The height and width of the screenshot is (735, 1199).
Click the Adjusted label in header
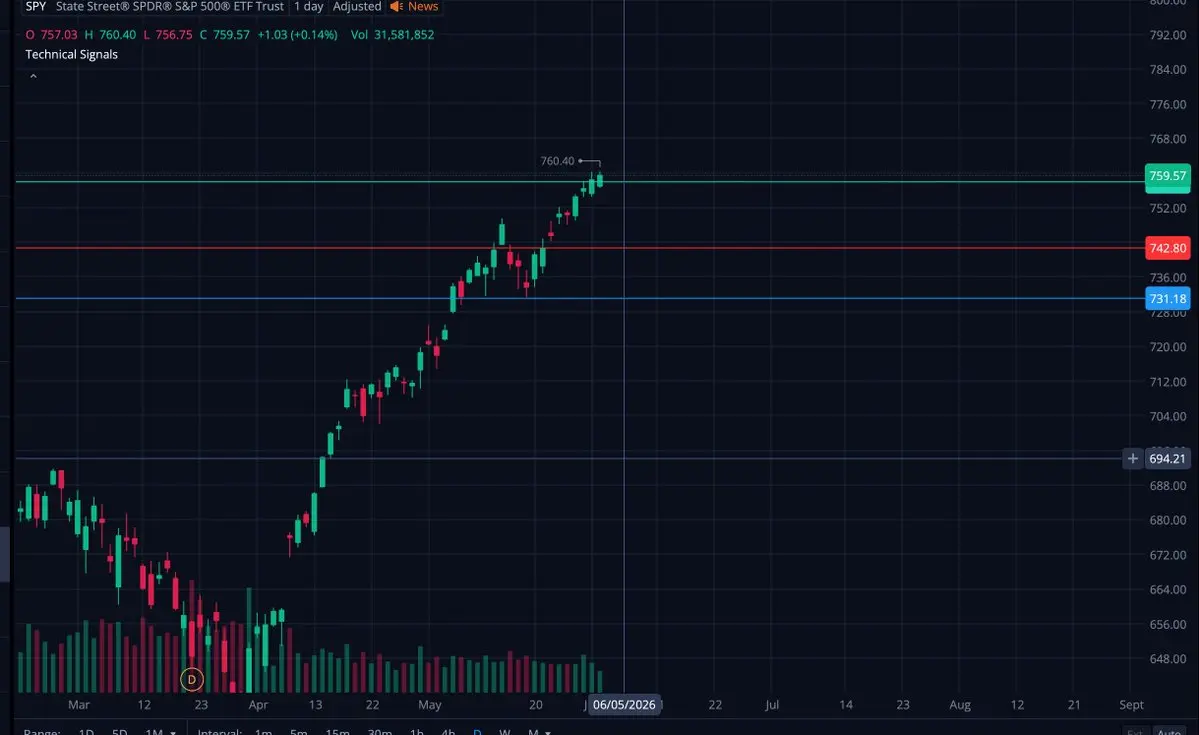tap(357, 6)
